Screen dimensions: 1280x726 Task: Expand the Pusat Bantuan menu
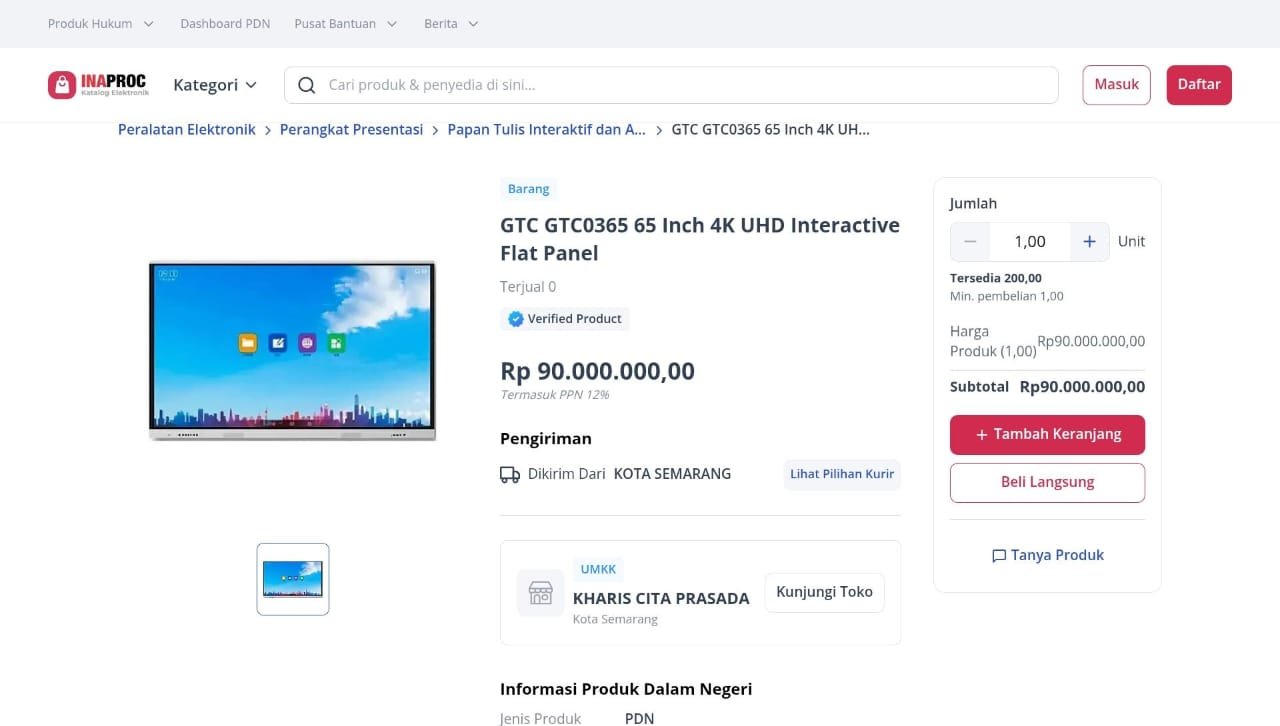pos(346,23)
